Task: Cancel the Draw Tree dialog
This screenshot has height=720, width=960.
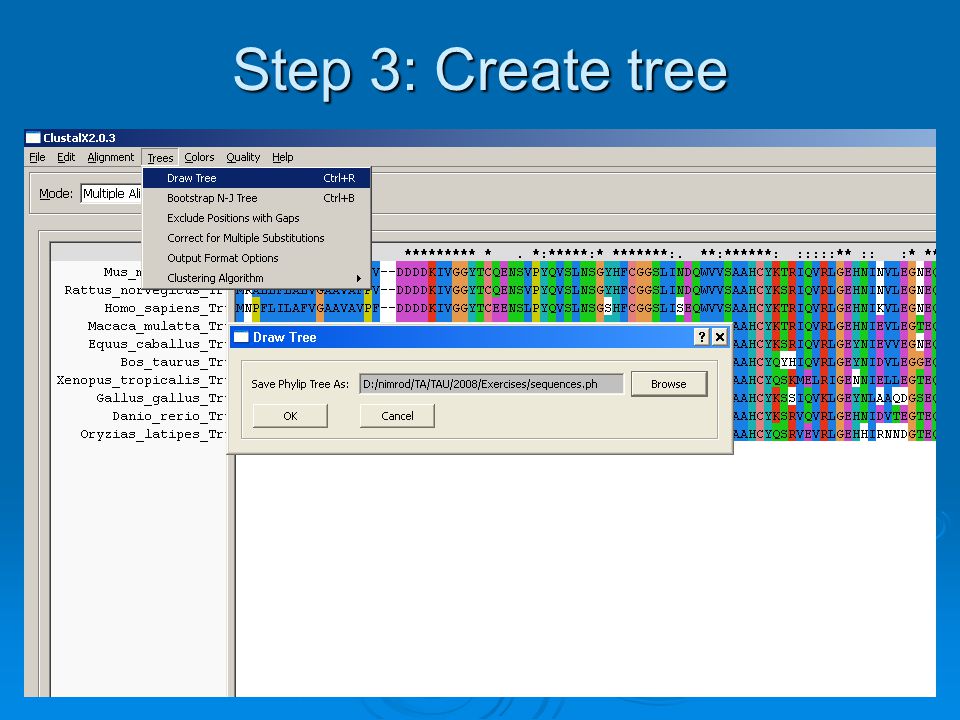Action: 397,416
